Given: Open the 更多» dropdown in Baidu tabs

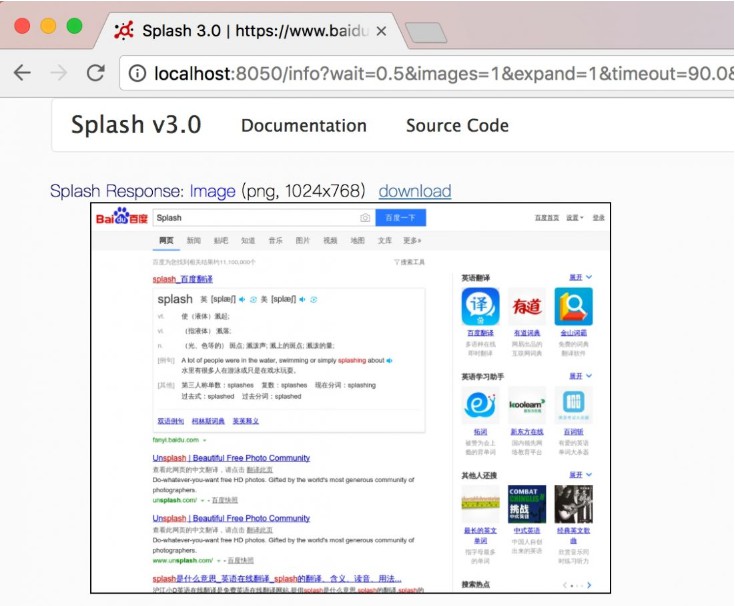Looking at the screenshot, I should pyautogui.click(x=412, y=240).
